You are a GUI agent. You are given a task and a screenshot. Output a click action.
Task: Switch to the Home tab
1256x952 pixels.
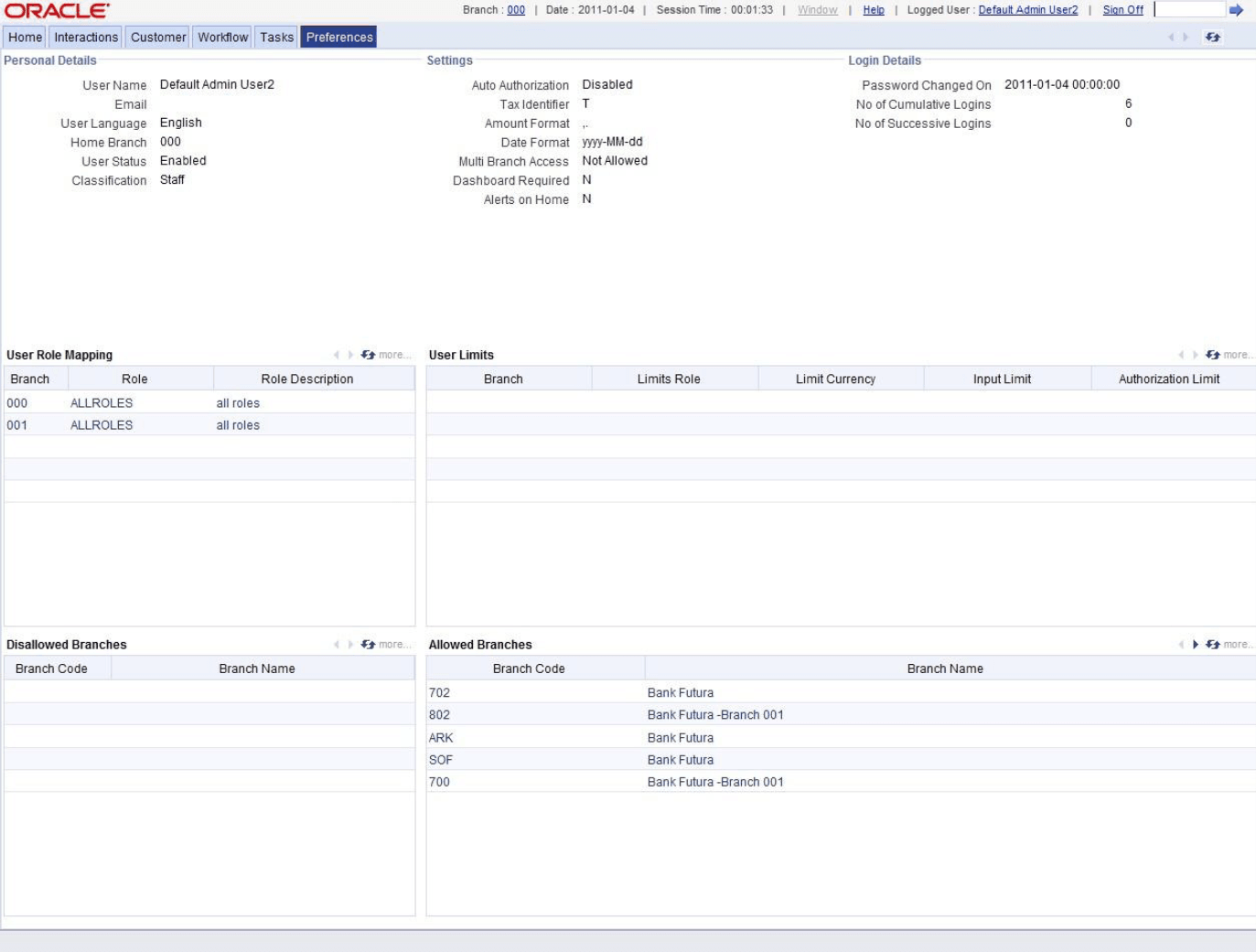click(25, 37)
